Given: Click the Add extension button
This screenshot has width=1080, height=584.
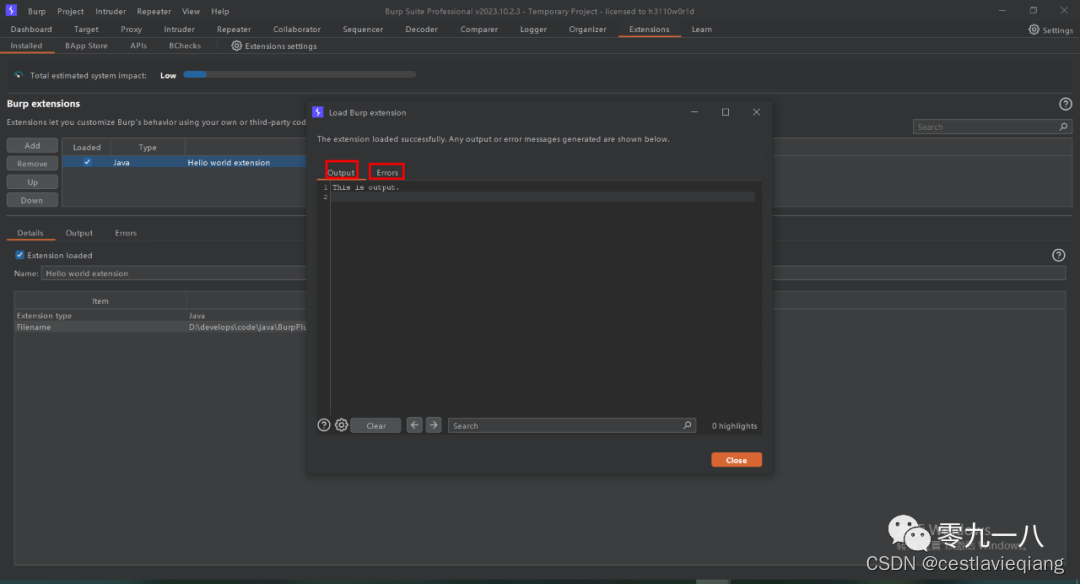Looking at the screenshot, I should click(x=32, y=145).
